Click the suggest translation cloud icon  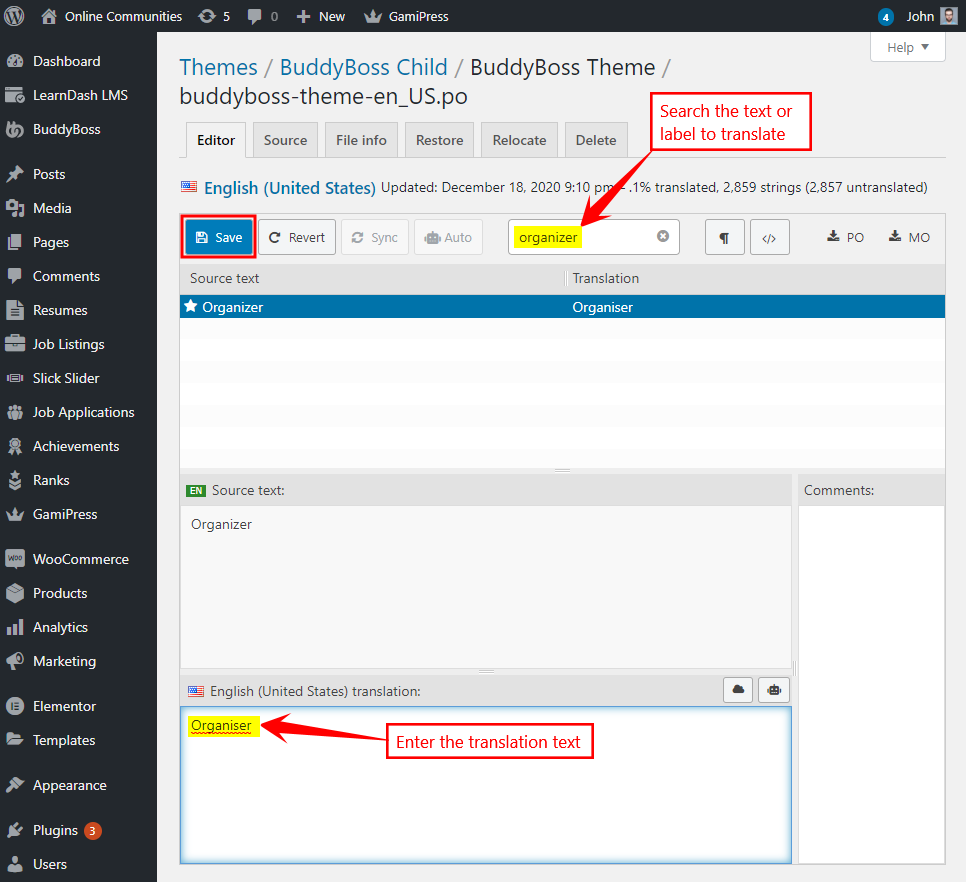click(738, 690)
